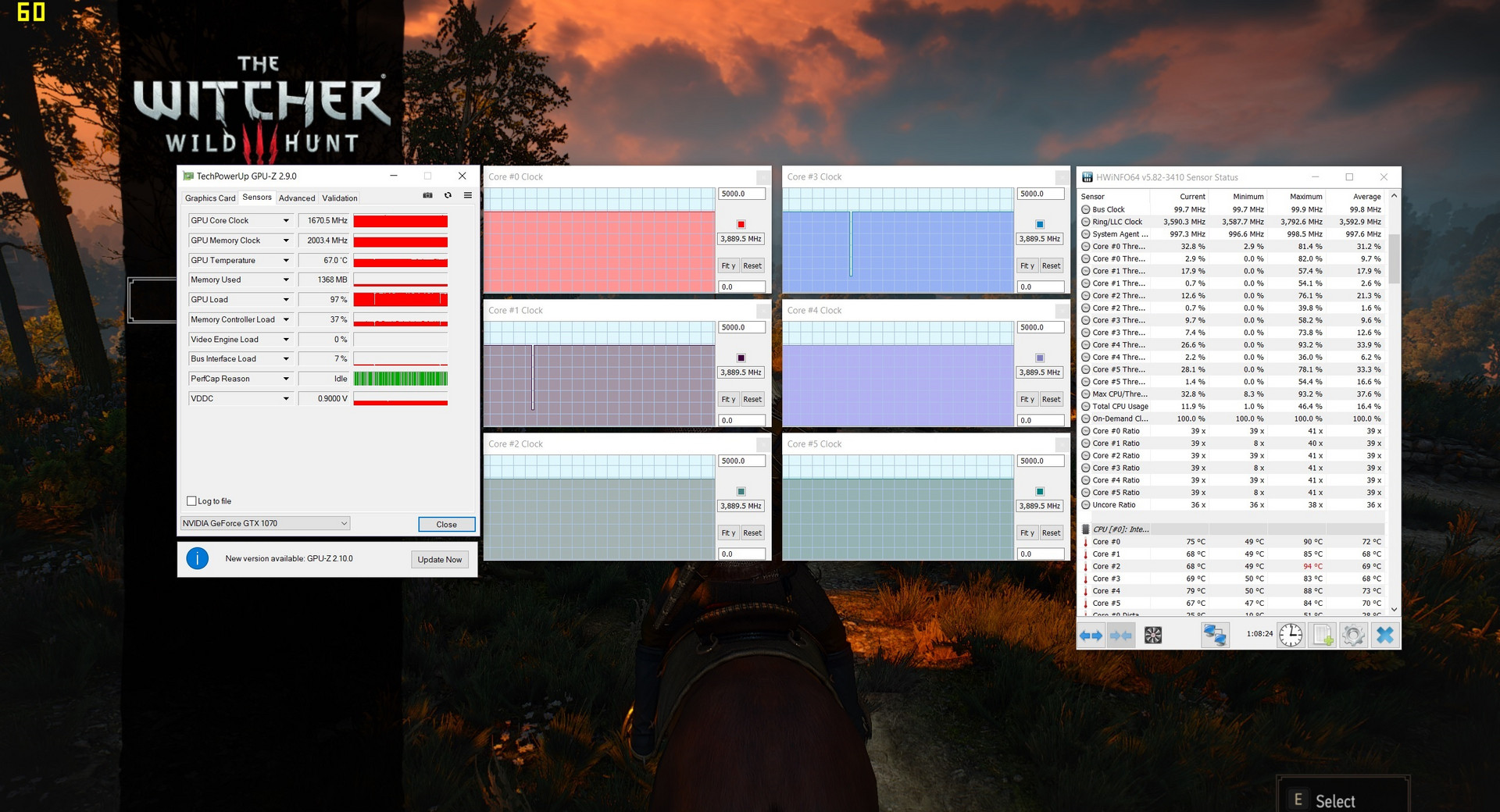Click Reset on Core #5 Clock graph
The height and width of the screenshot is (812, 1500).
coord(1052,532)
